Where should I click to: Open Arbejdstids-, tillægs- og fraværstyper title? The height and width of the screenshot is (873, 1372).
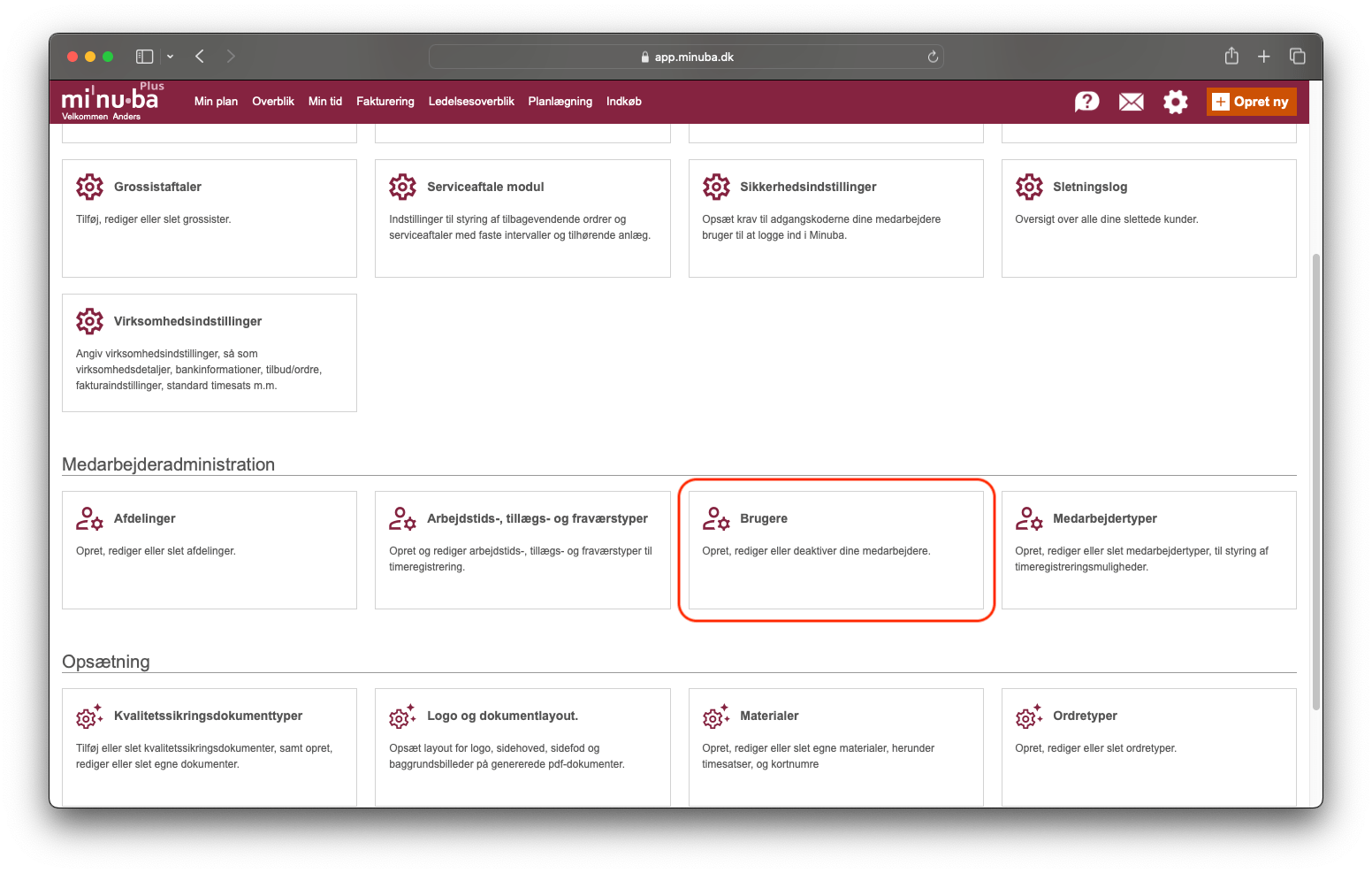(x=537, y=518)
